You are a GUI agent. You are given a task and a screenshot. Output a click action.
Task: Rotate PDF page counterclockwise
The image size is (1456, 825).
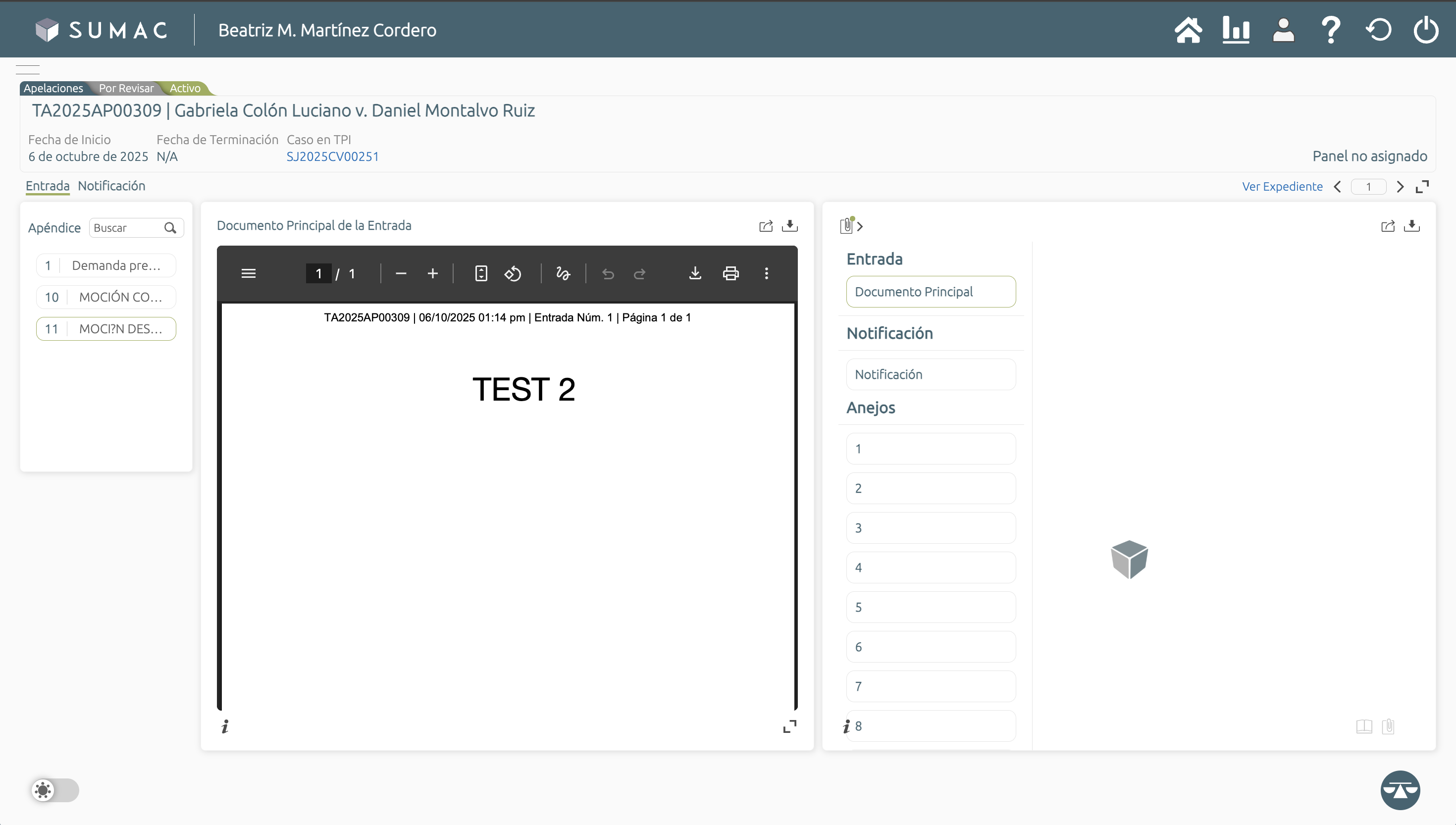click(x=513, y=274)
